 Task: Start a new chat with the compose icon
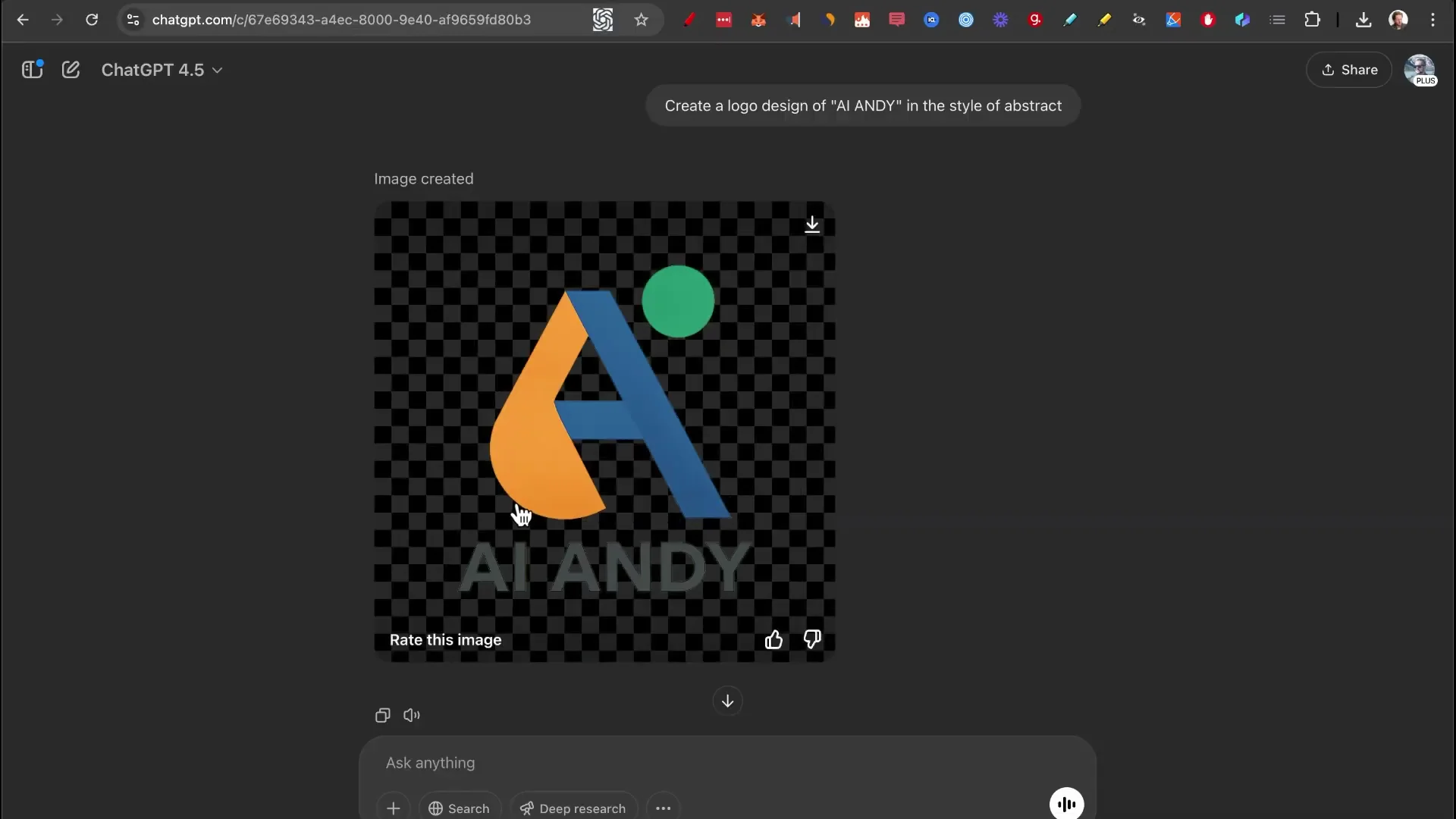click(x=71, y=70)
